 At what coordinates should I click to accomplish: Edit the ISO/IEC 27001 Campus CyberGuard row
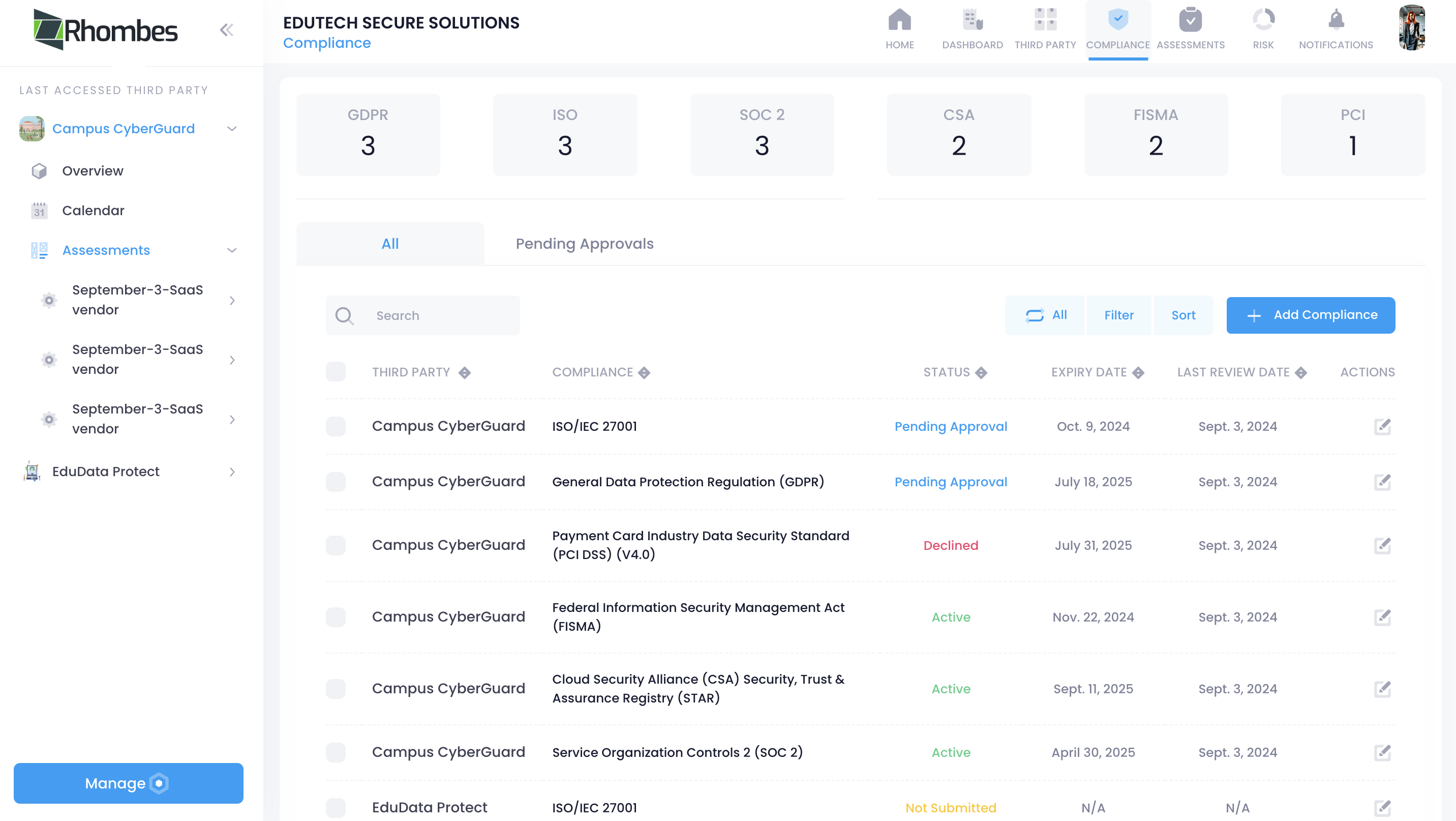coord(1382,426)
